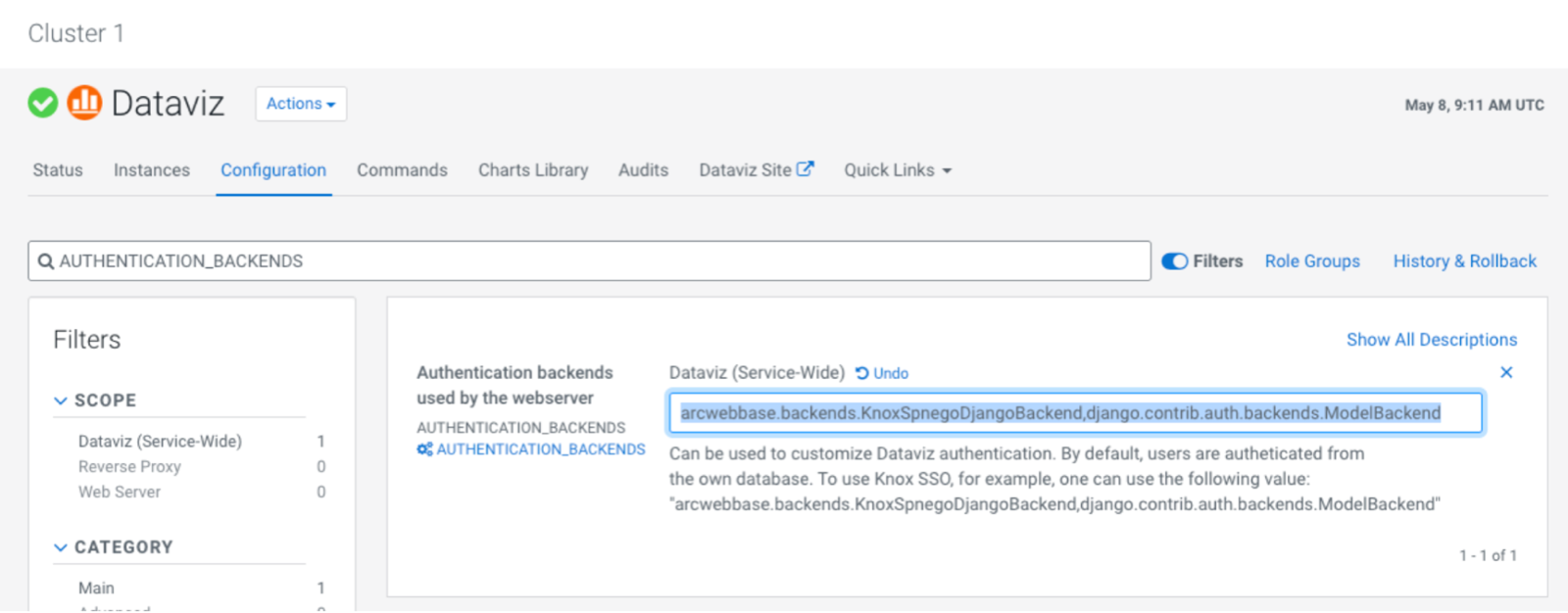1568x613 pixels.
Task: Click the authentication backends value field
Action: coord(1075,413)
